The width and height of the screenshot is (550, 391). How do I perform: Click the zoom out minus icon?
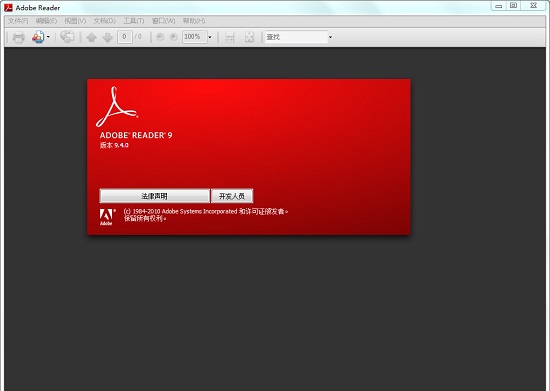(160, 37)
